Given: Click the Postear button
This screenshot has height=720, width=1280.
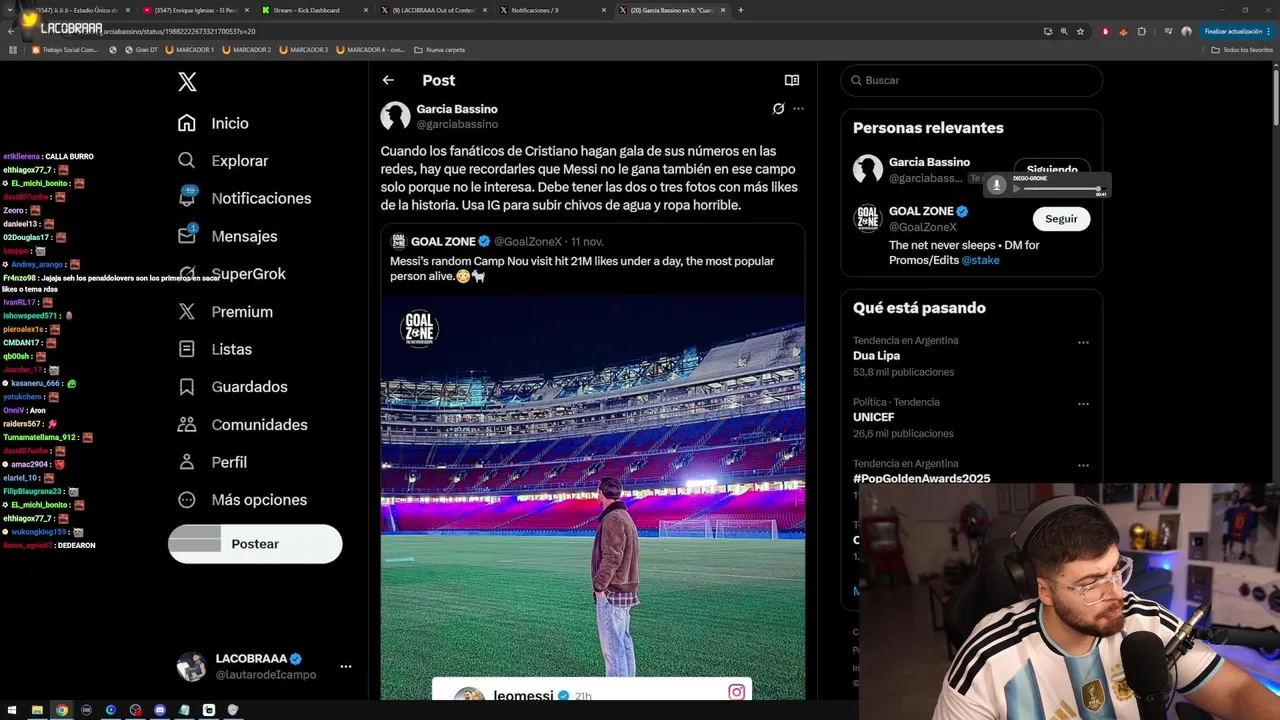Looking at the screenshot, I should tap(255, 544).
